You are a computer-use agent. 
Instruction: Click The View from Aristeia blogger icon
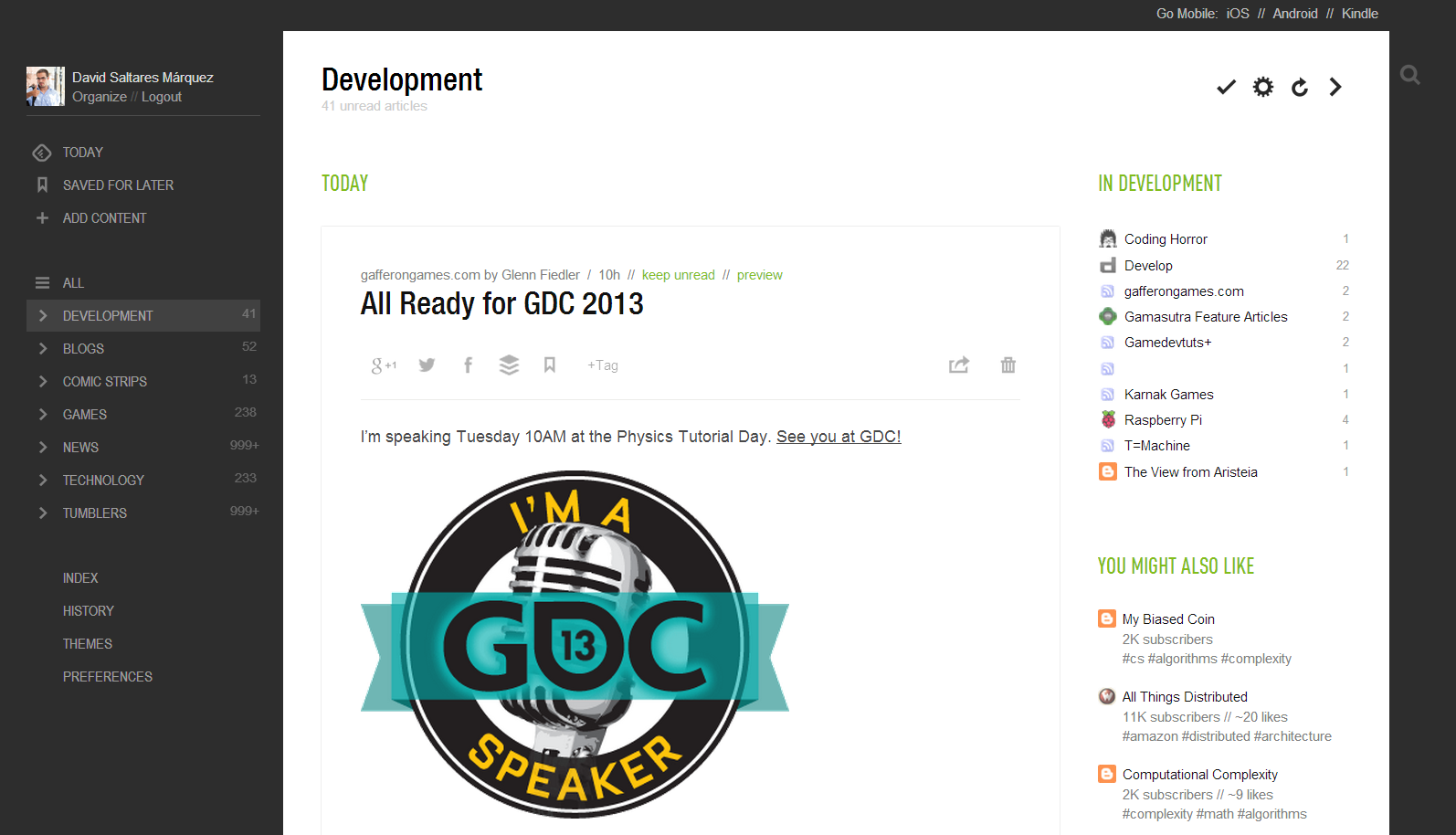click(x=1108, y=472)
